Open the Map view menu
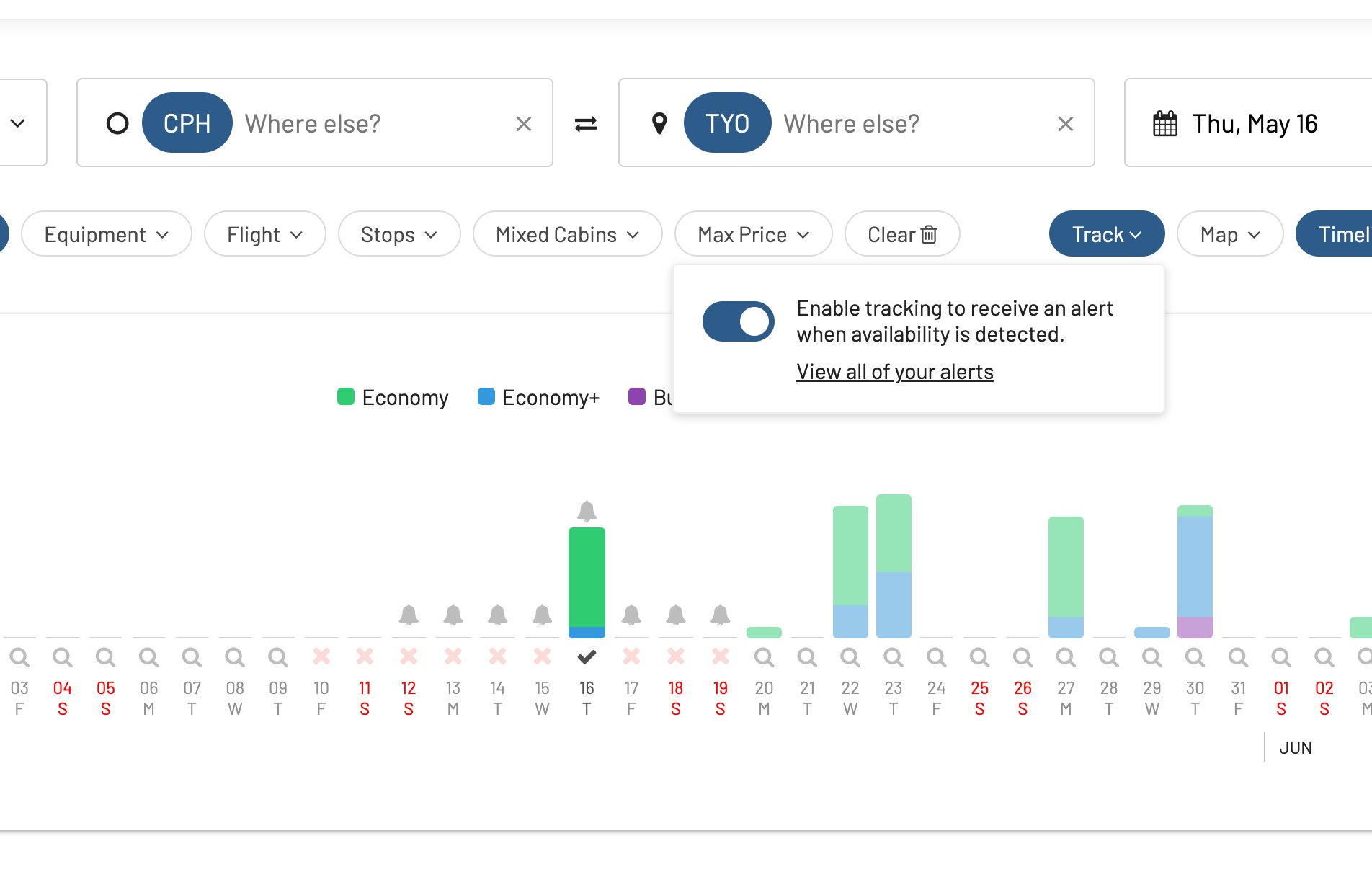Screen dimensions: 1372x895 point(1229,234)
